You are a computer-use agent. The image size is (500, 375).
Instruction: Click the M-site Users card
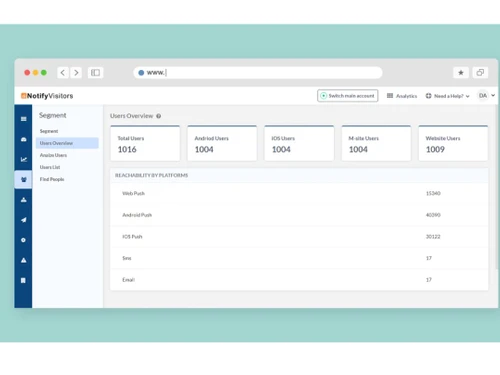376,143
